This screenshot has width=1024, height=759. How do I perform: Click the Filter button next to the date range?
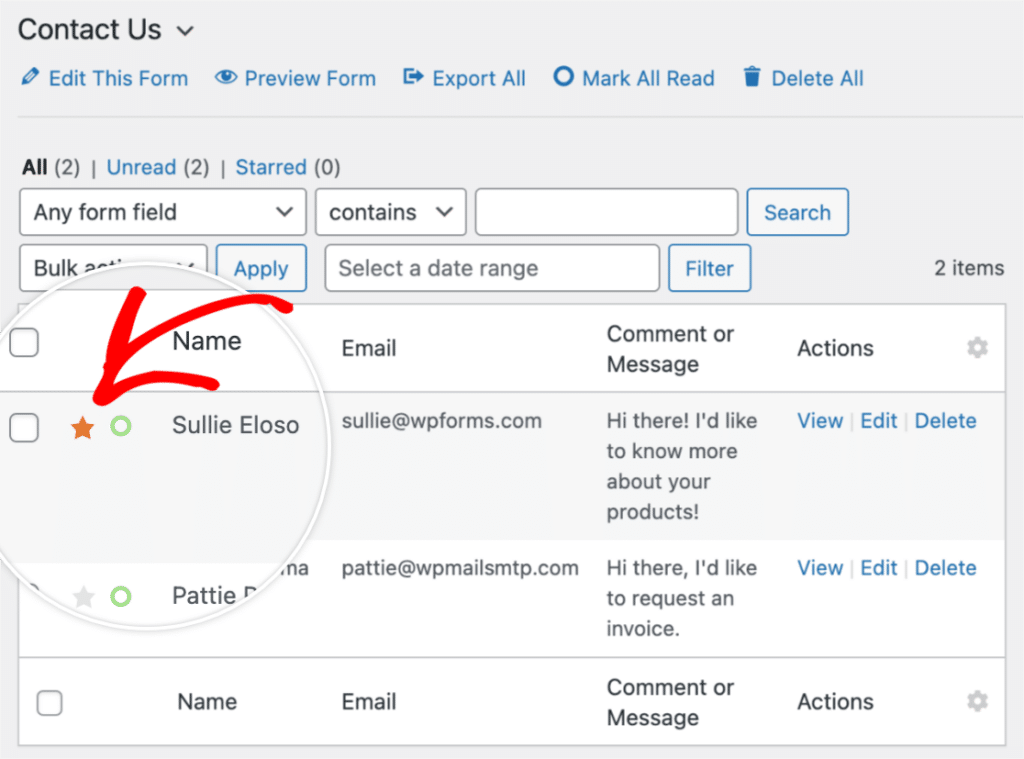(x=709, y=268)
